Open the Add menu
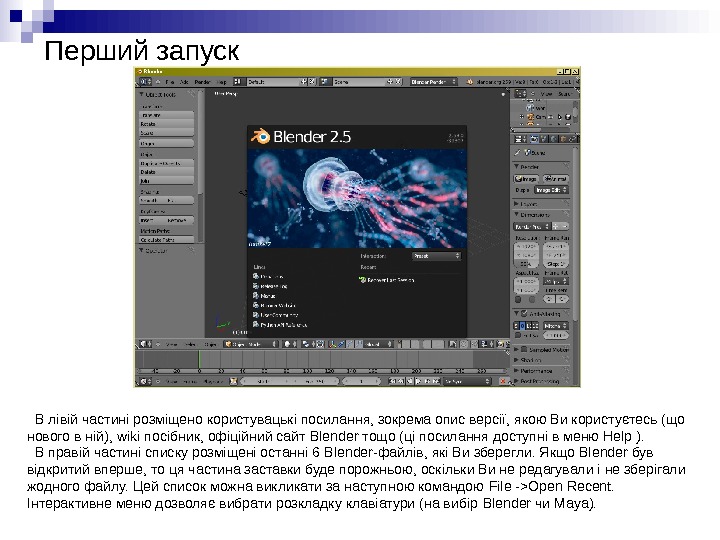720x540 pixels. pyautogui.click(x=184, y=82)
